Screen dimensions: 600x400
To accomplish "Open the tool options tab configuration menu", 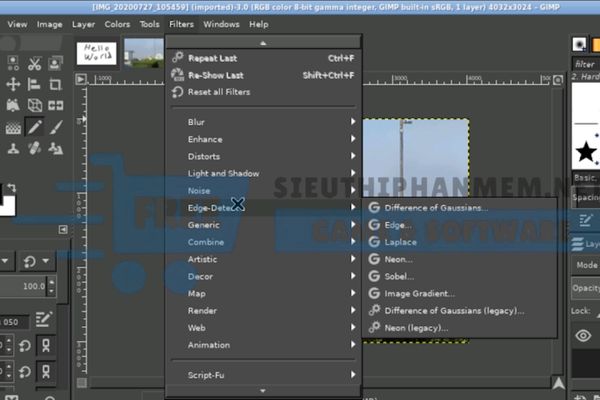I will [63, 229].
